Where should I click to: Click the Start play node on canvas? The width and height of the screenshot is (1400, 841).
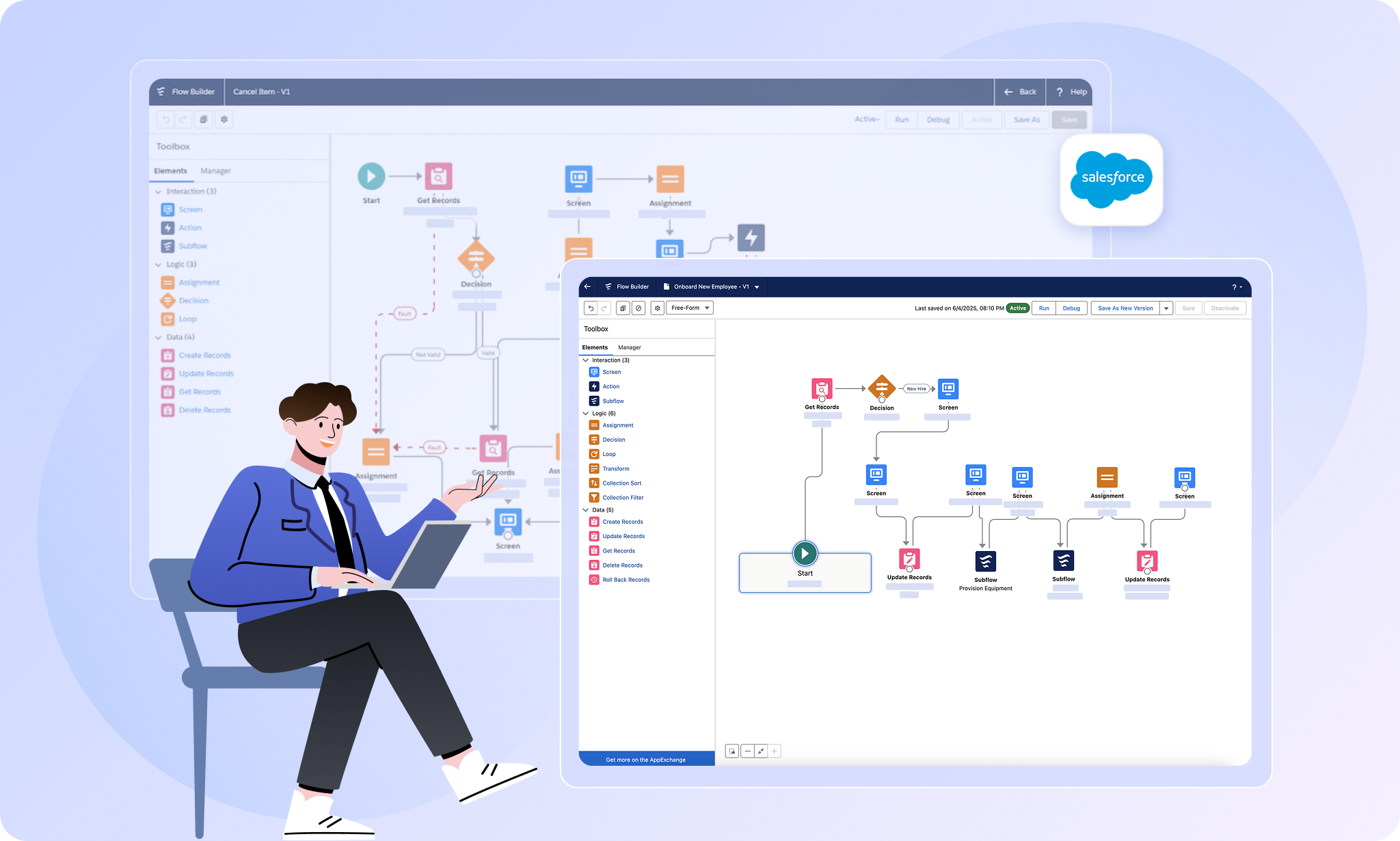[805, 553]
